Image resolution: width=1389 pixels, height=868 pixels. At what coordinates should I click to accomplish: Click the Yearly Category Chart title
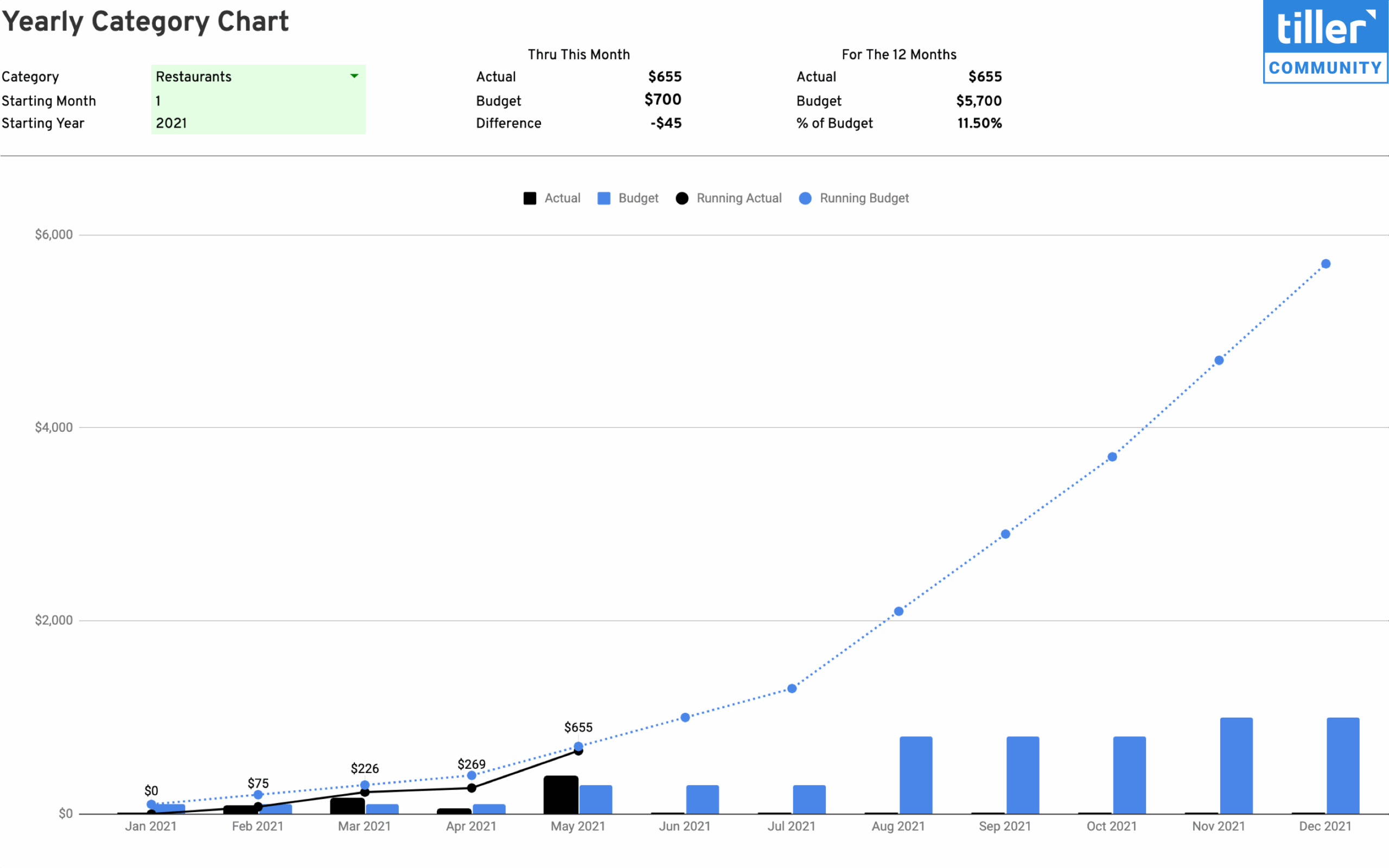(x=145, y=22)
